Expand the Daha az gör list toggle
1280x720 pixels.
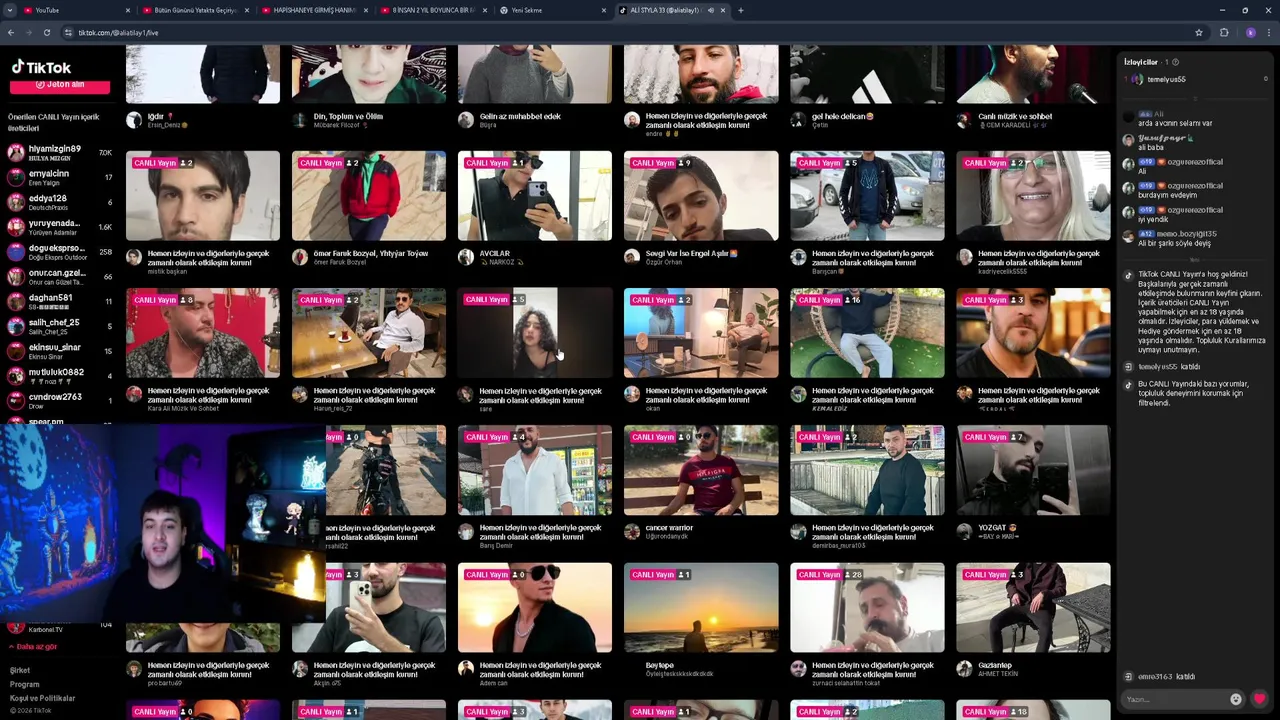33,647
